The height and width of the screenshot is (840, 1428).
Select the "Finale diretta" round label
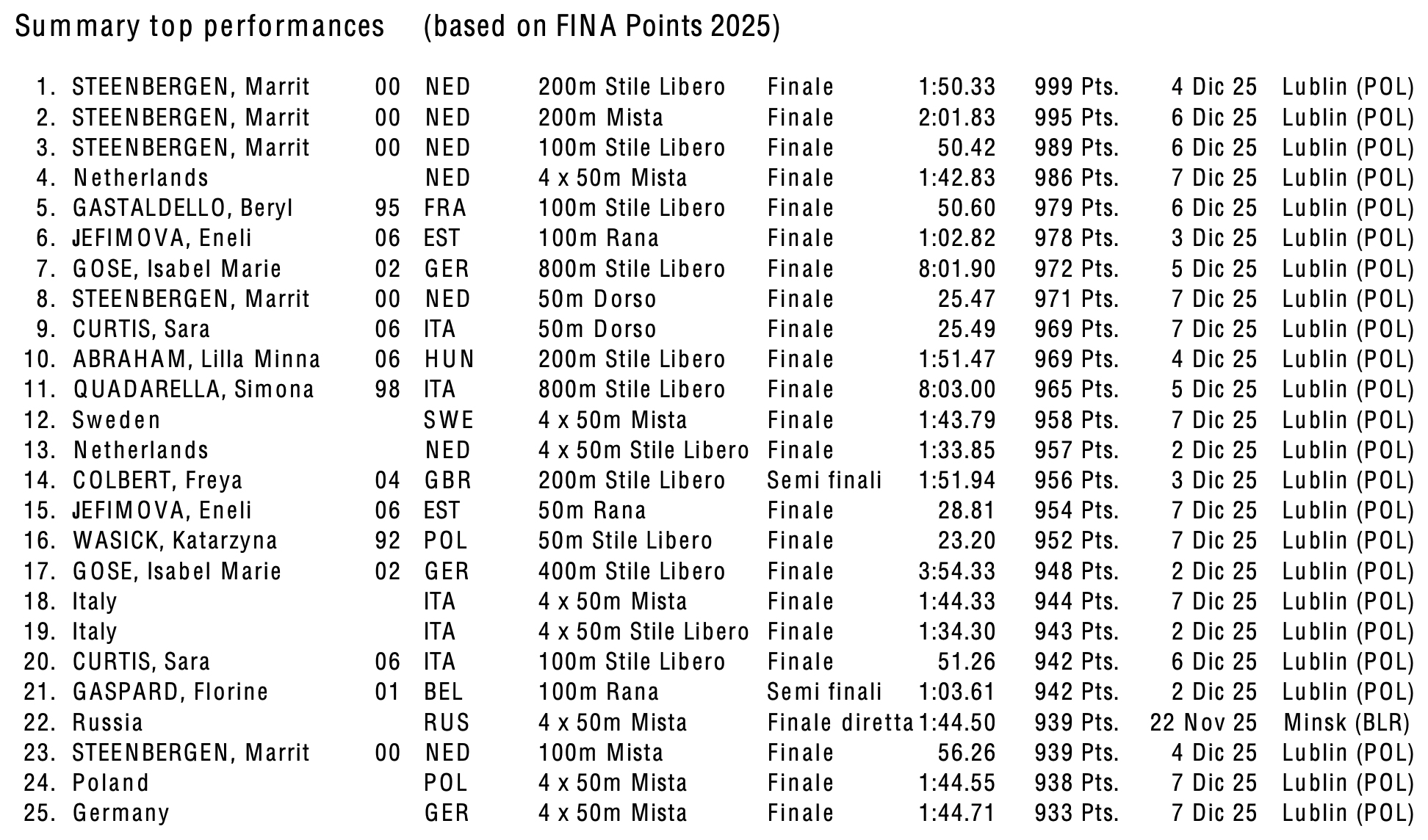coord(840,723)
